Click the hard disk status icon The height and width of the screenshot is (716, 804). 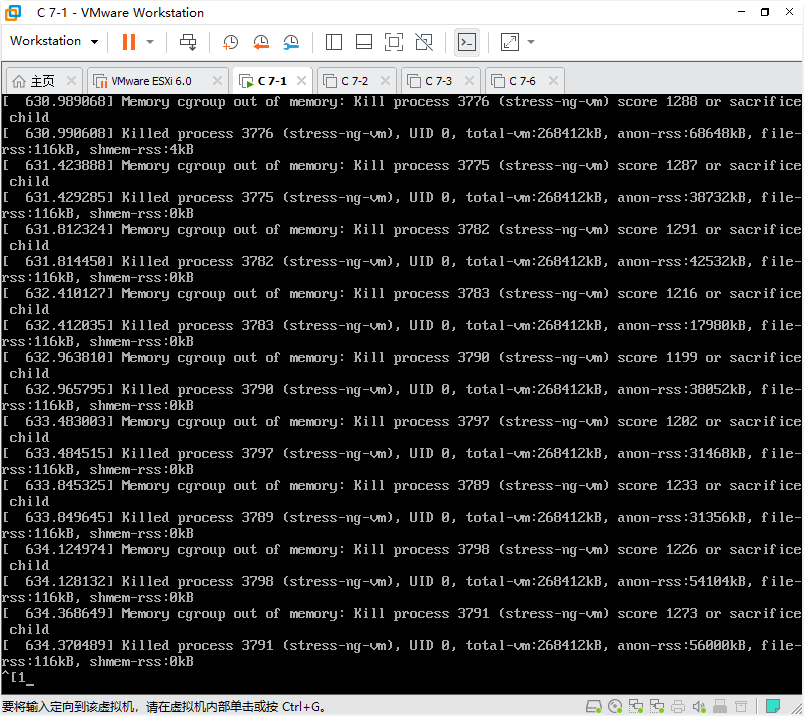tap(594, 706)
